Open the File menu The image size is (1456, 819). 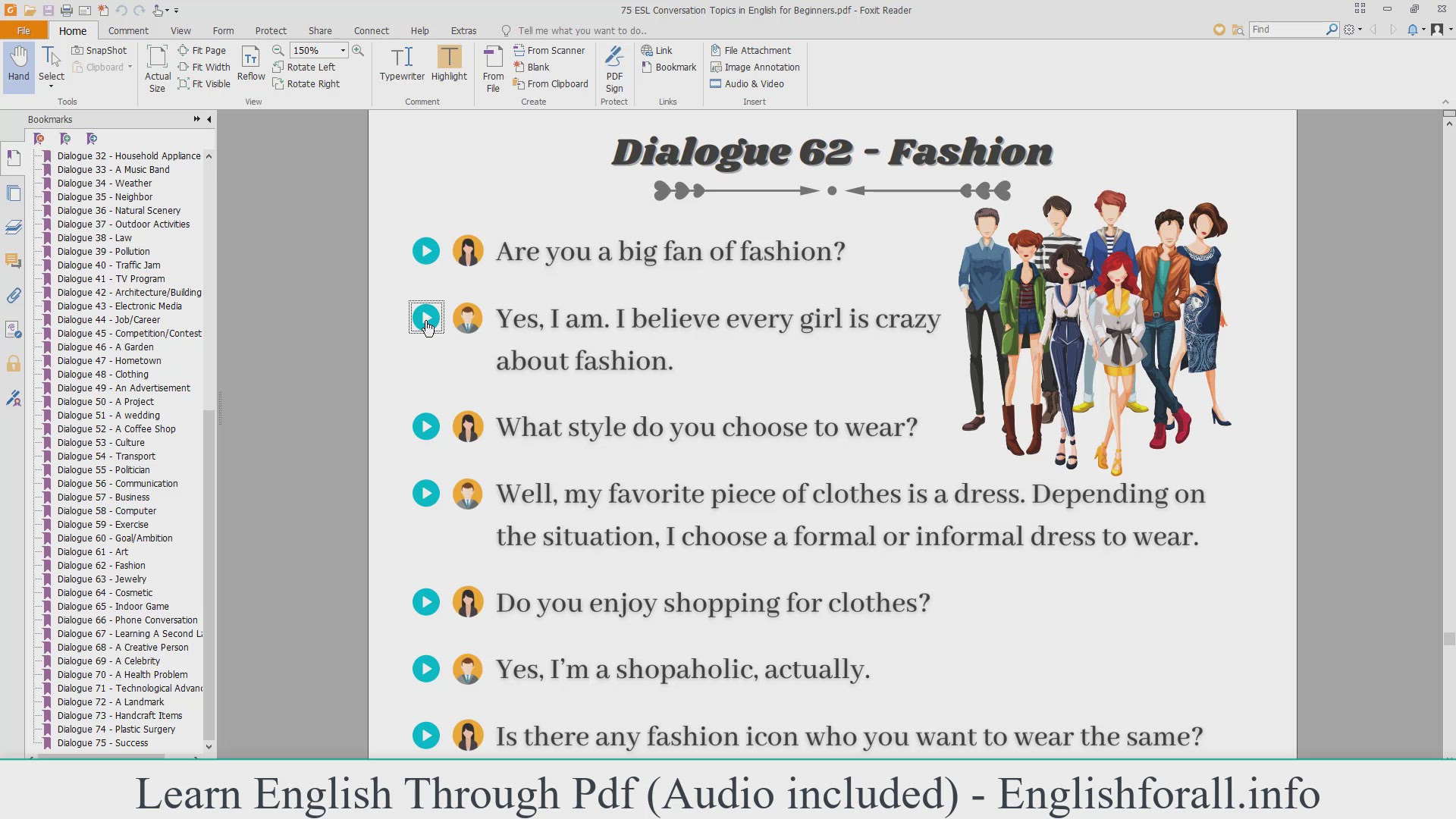[x=24, y=30]
